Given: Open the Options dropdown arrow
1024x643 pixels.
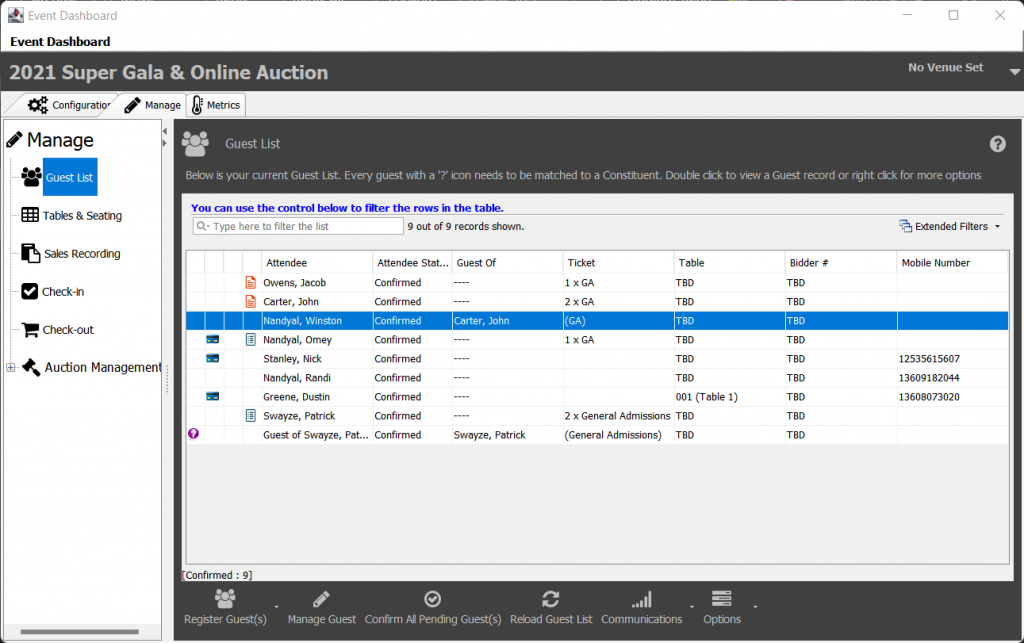Looking at the screenshot, I should pos(756,607).
